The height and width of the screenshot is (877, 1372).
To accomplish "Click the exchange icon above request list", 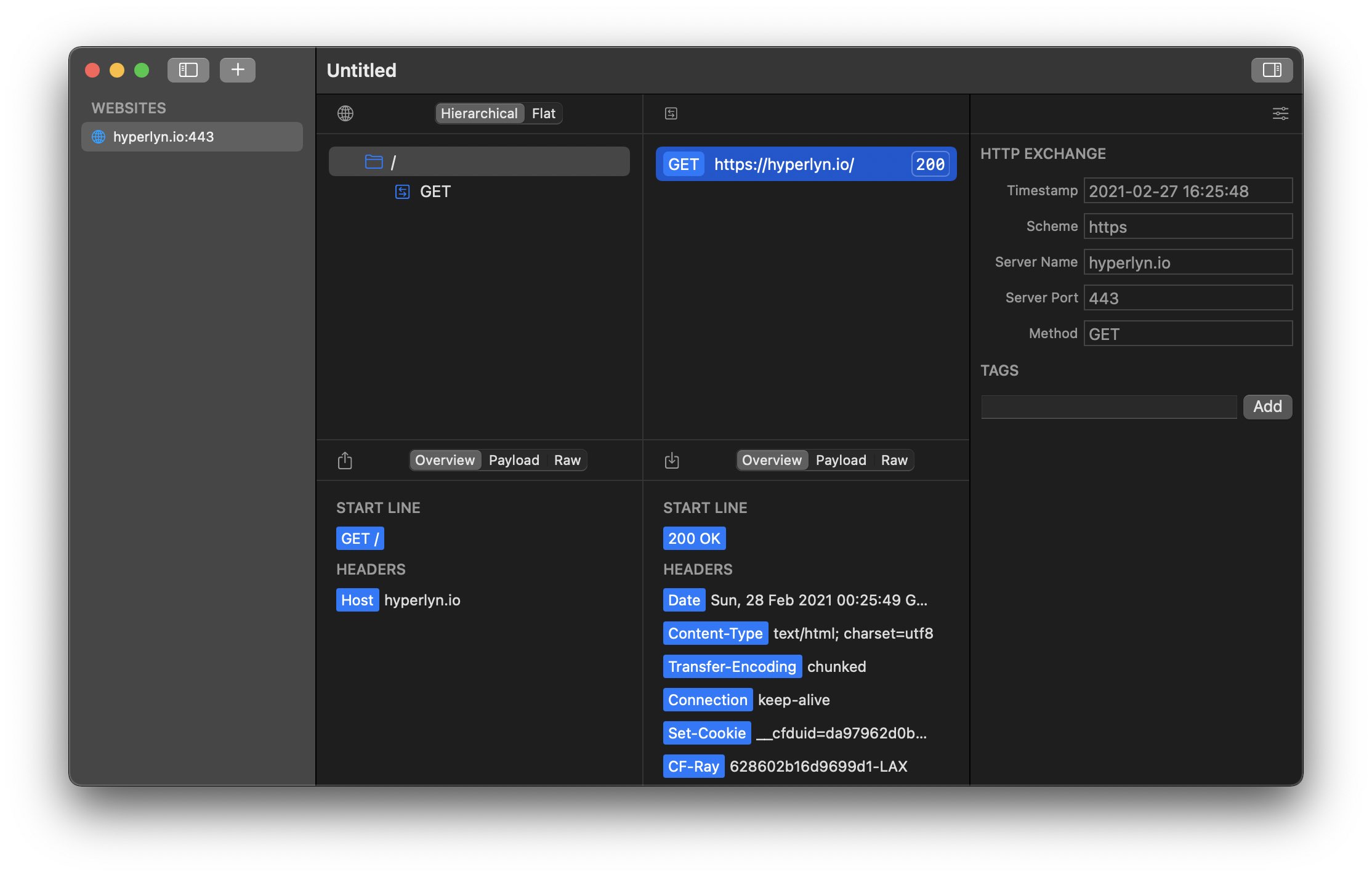I will (x=671, y=113).
